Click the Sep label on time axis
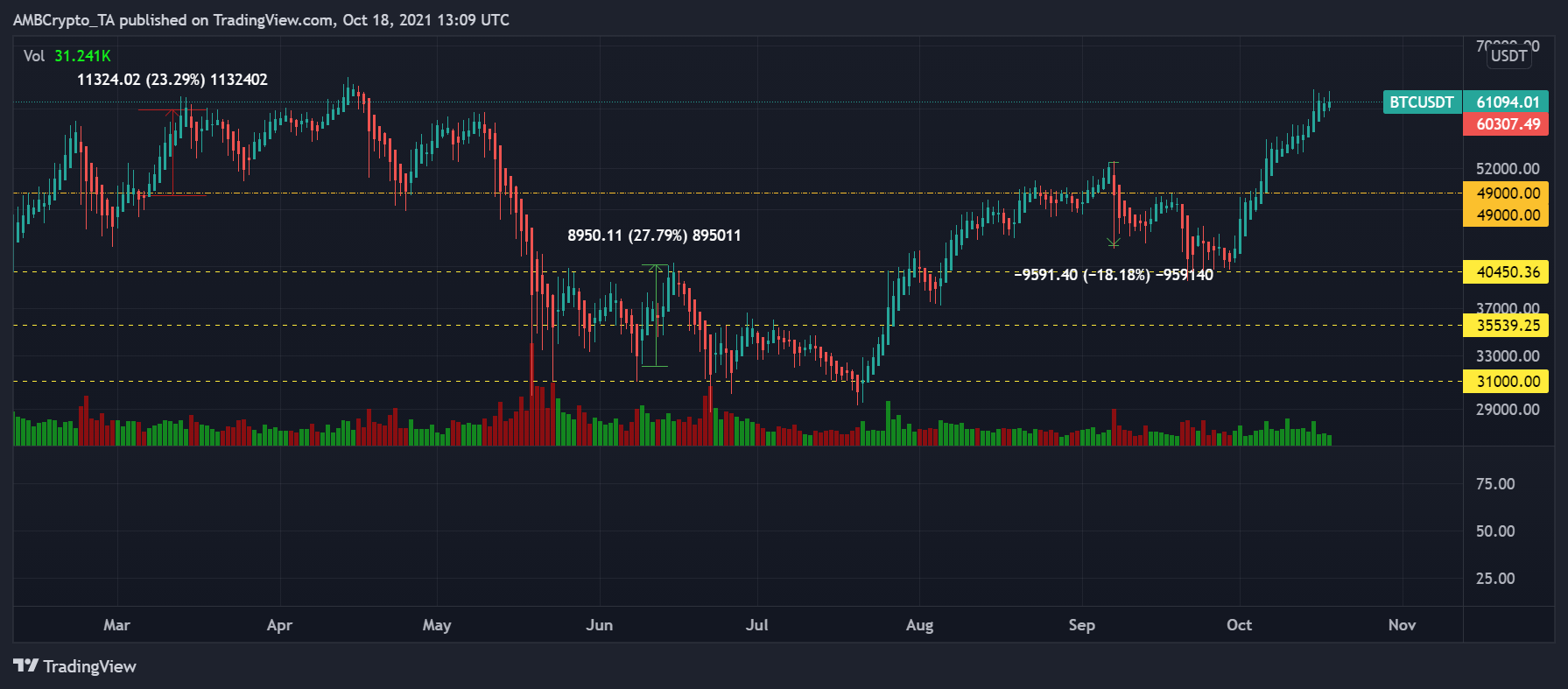The height and width of the screenshot is (689, 1568). (1082, 625)
